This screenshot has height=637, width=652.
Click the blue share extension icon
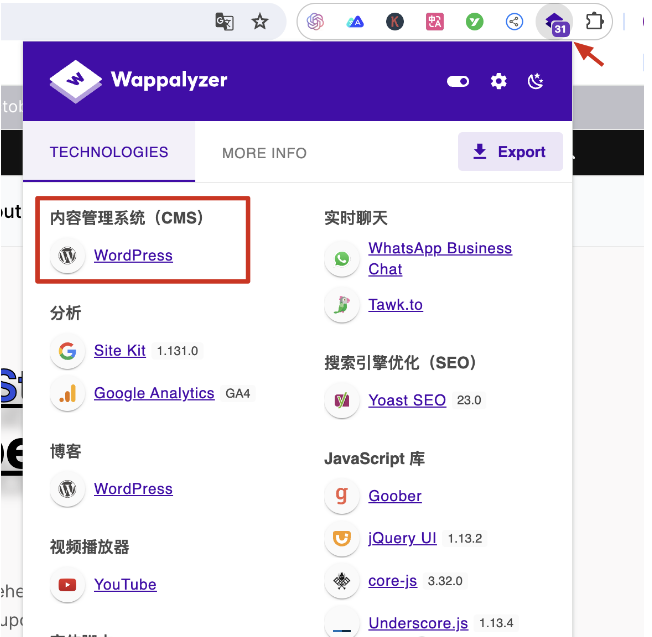514,22
